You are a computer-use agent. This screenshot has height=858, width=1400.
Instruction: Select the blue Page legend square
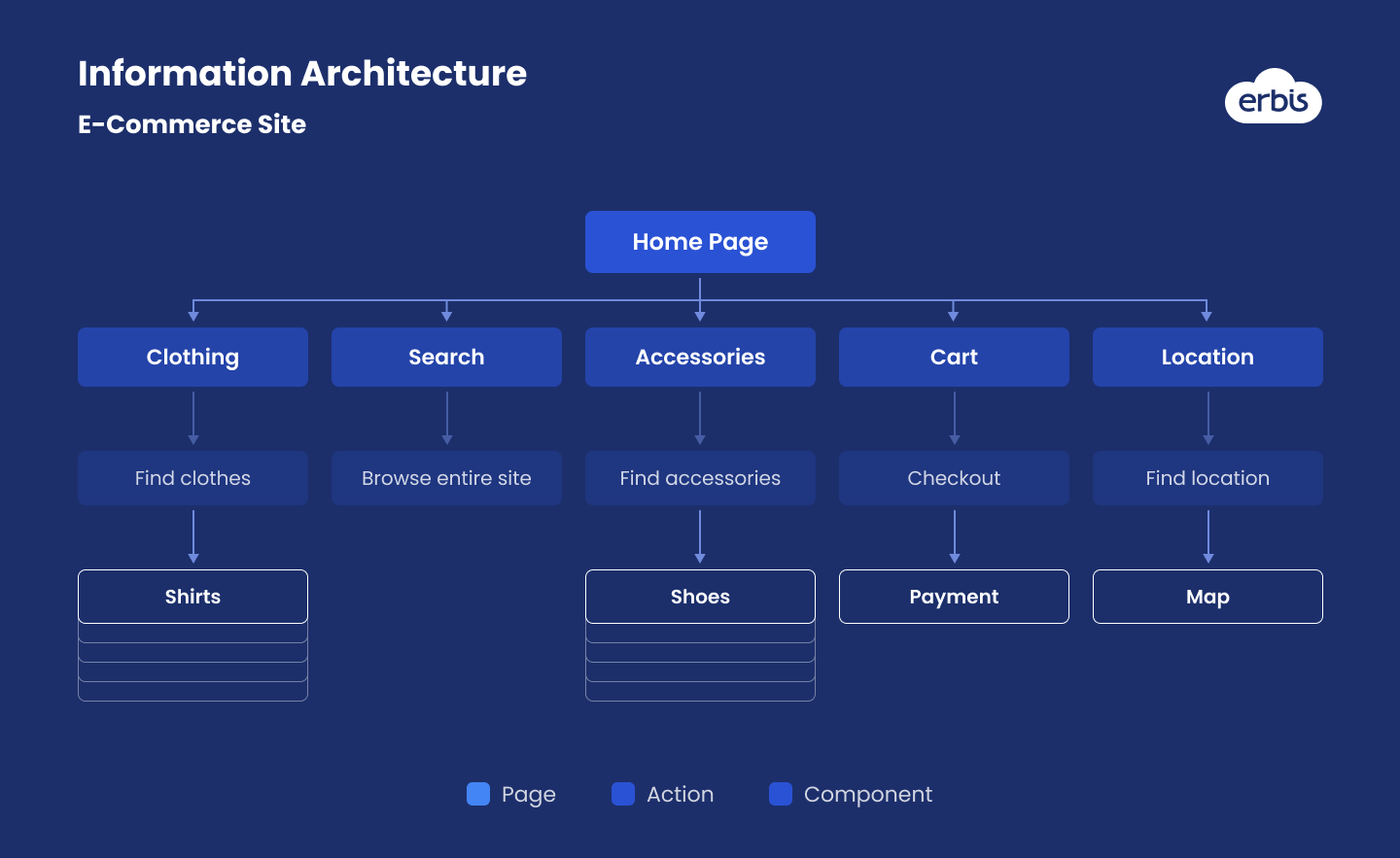[x=478, y=794]
